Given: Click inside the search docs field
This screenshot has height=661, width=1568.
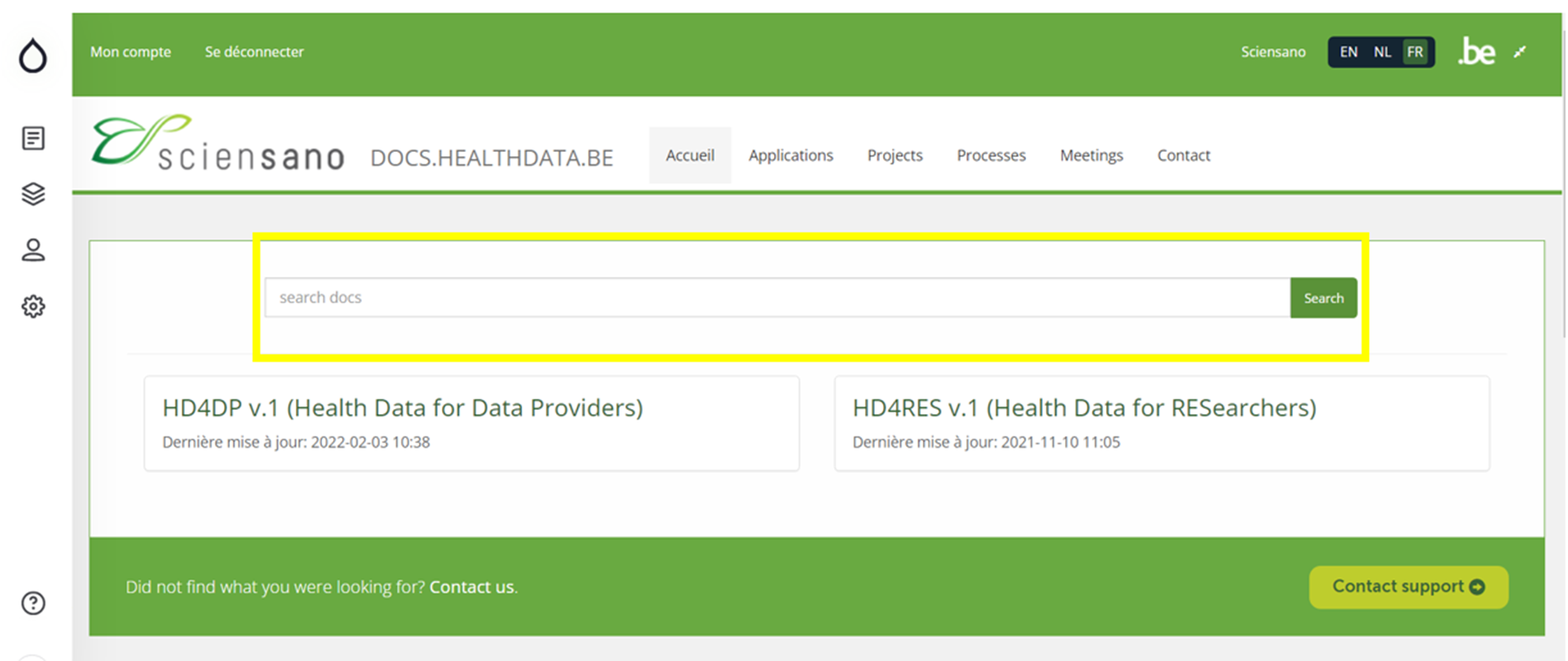Looking at the screenshot, I should pos(777,297).
